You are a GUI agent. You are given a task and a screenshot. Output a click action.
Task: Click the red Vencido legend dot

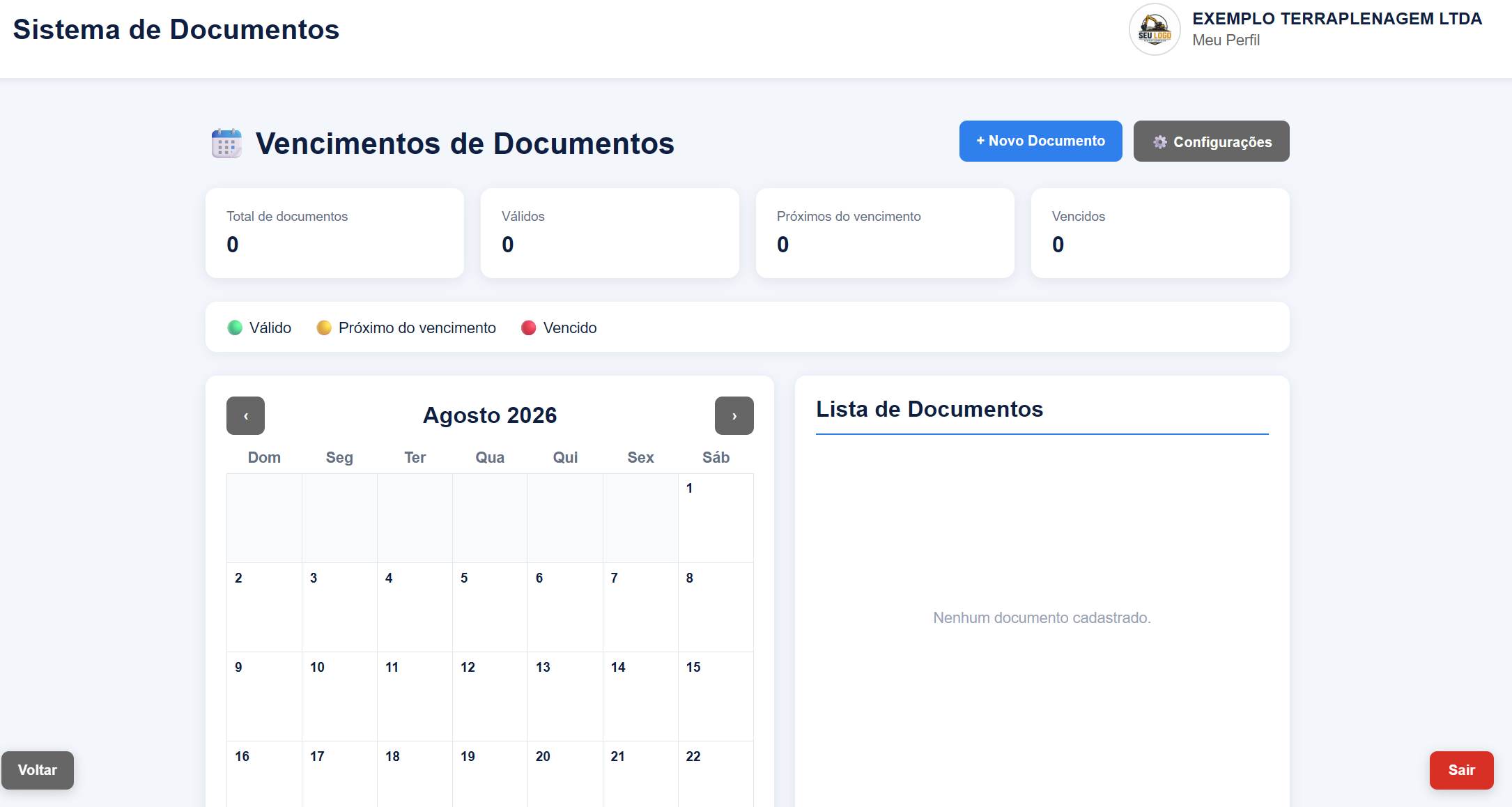[x=529, y=328]
